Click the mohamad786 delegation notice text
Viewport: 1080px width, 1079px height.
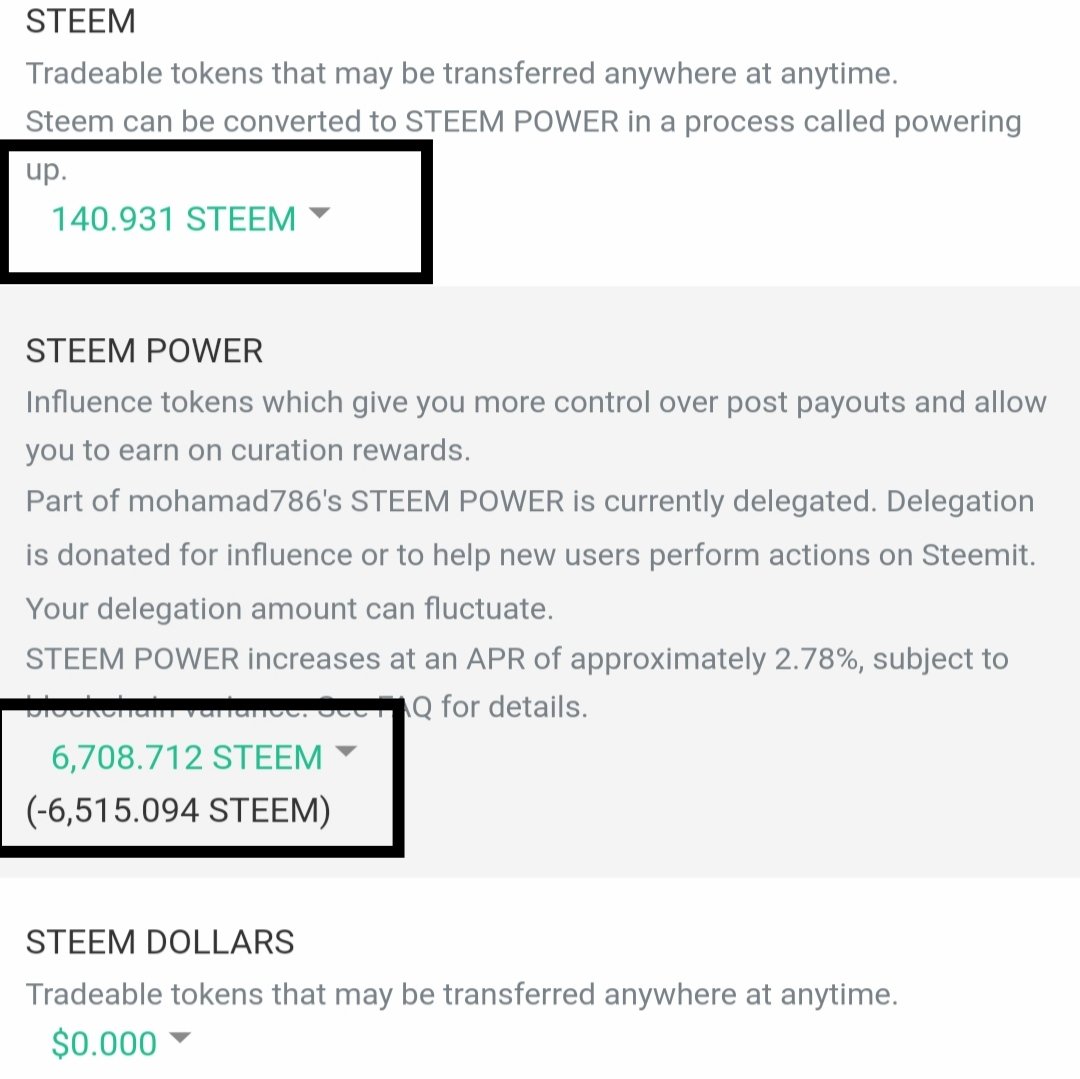[530, 501]
